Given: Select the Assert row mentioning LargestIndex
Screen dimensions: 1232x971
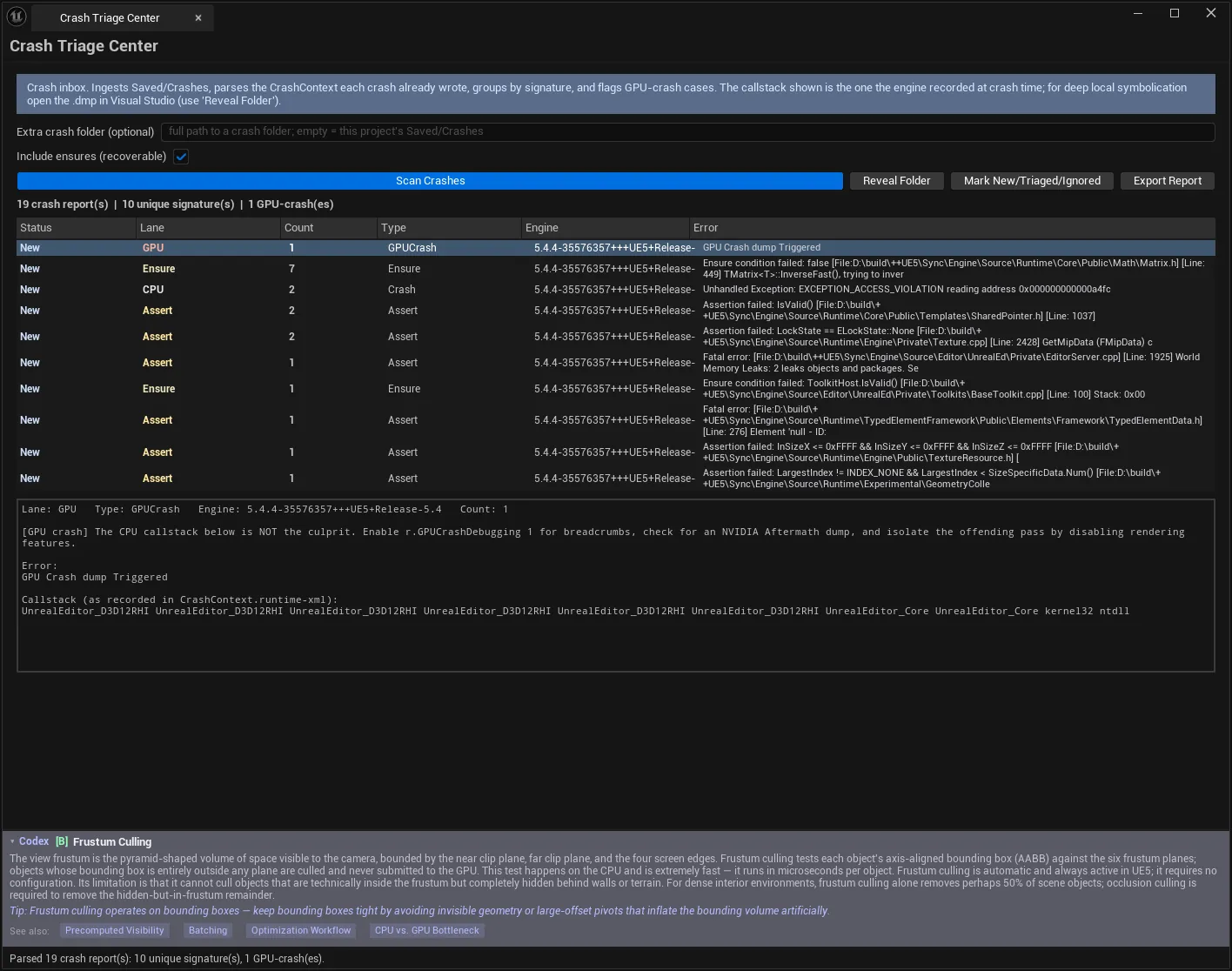Looking at the screenshot, I should pos(616,479).
